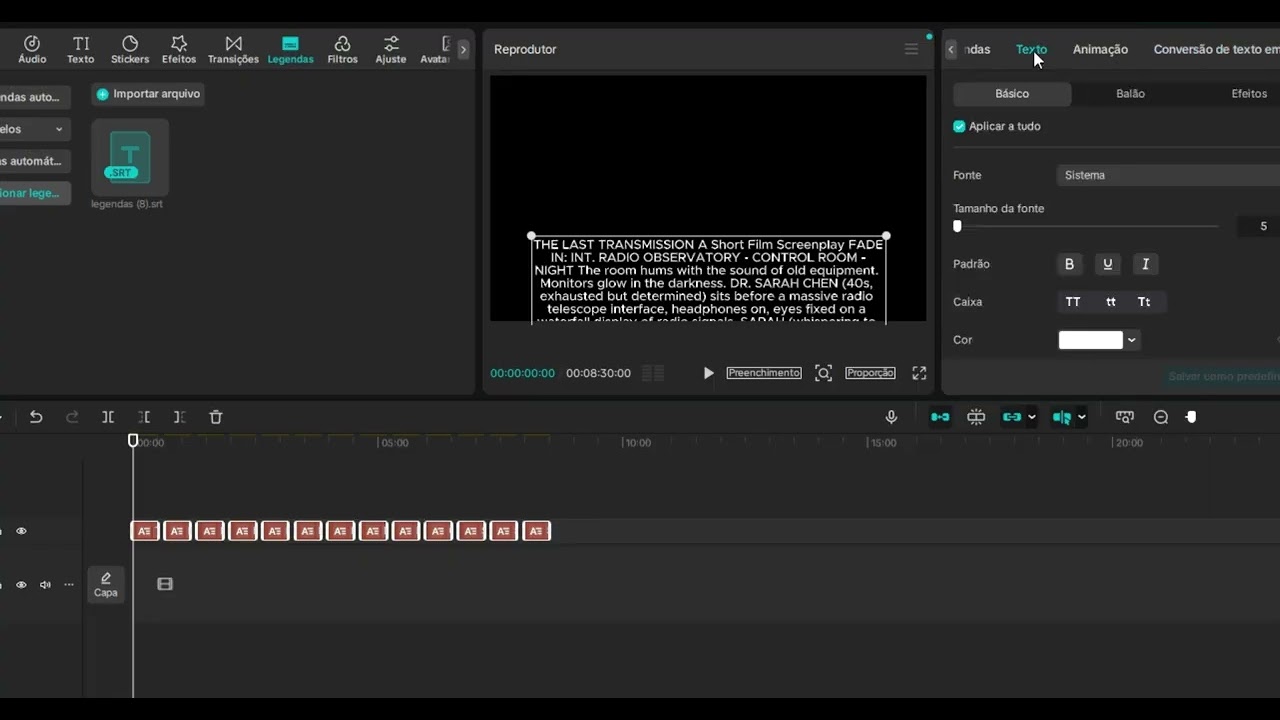Click the Proporção button
Screen dimensions: 1280x720
[x=870, y=373]
